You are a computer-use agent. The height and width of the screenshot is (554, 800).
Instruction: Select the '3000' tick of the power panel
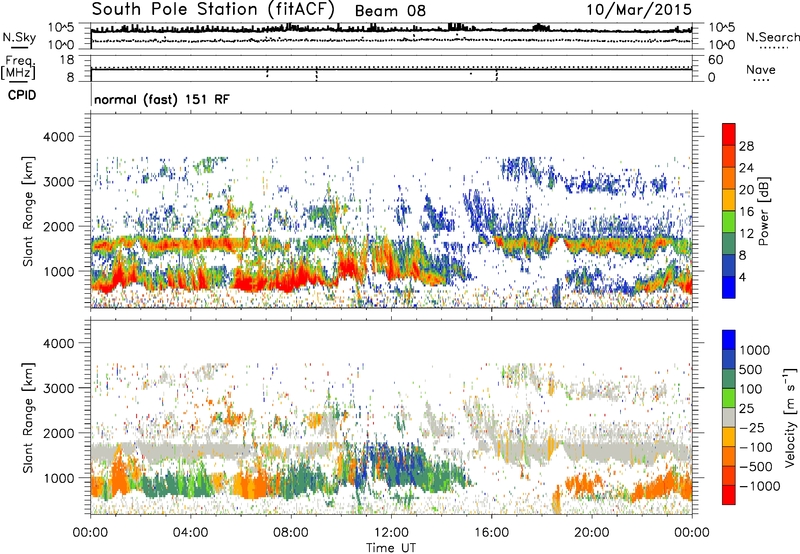tap(58, 182)
